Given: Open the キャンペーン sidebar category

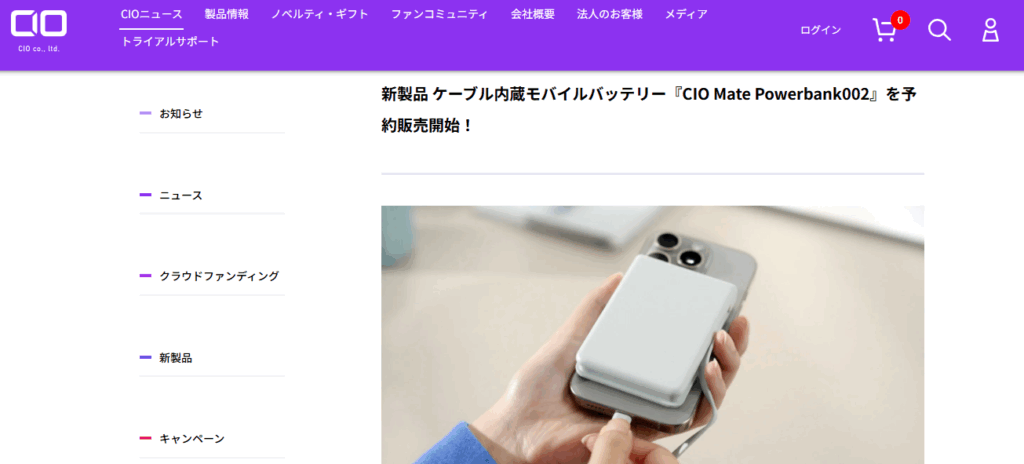Looking at the screenshot, I should click(x=212, y=439).
